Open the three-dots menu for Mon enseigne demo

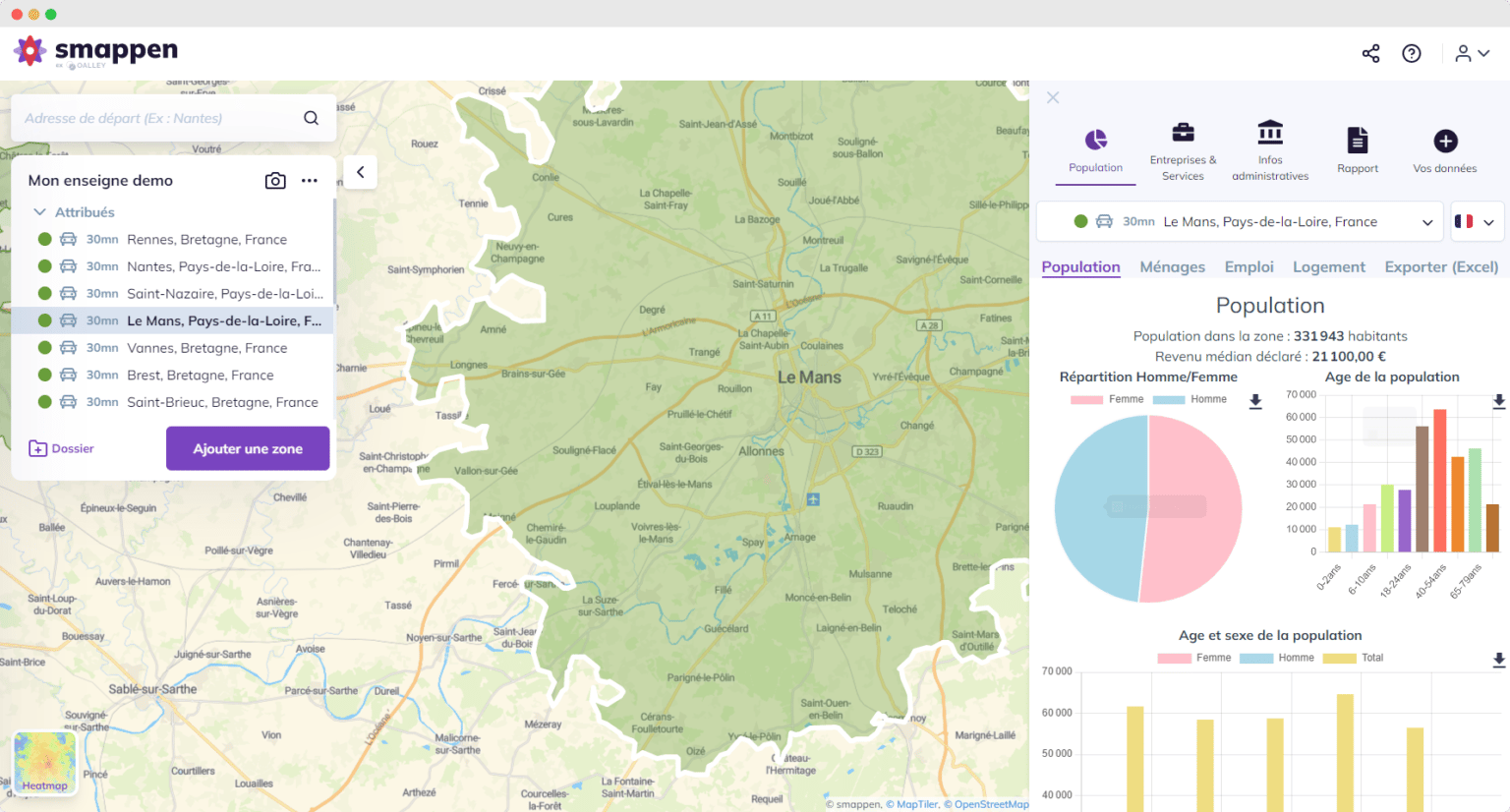tap(310, 181)
